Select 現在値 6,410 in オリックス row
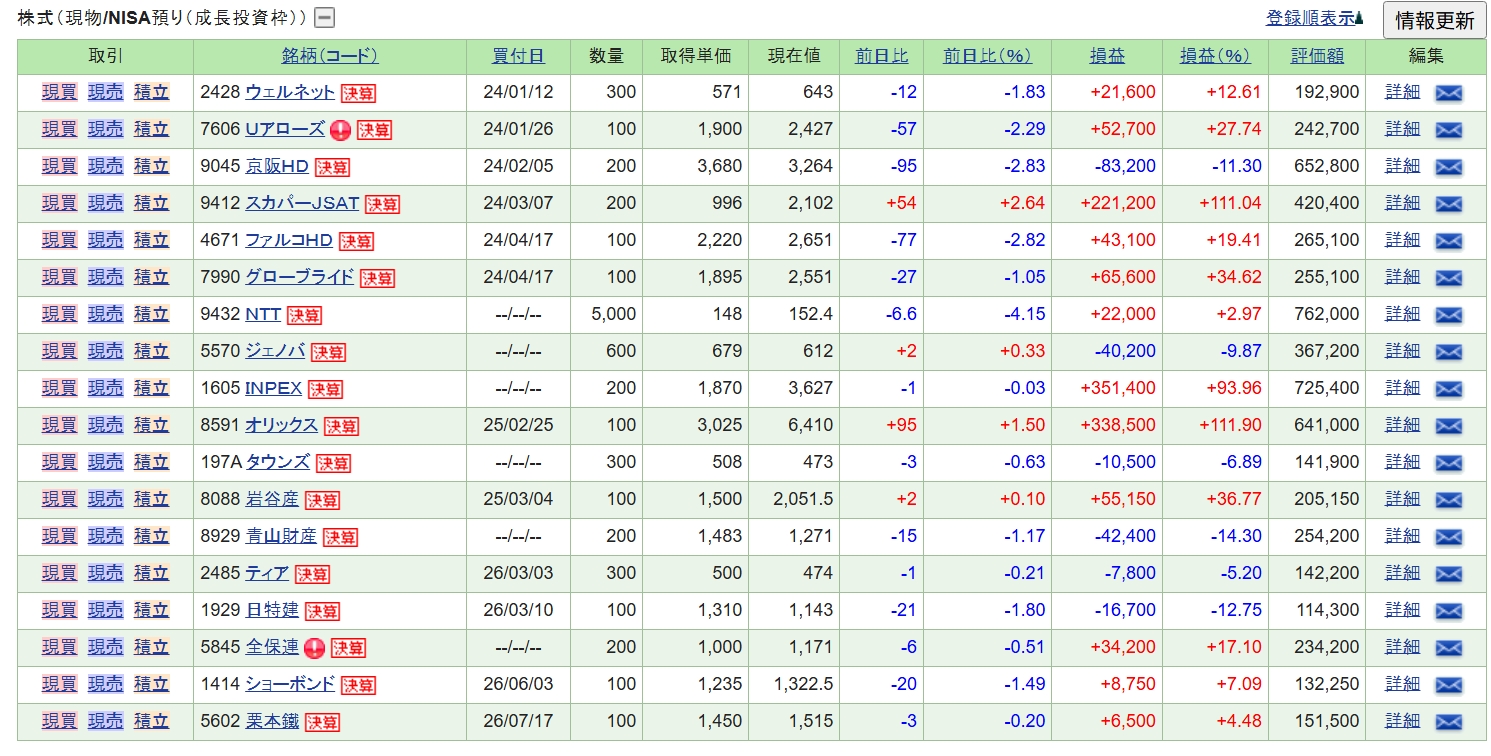 (x=811, y=426)
